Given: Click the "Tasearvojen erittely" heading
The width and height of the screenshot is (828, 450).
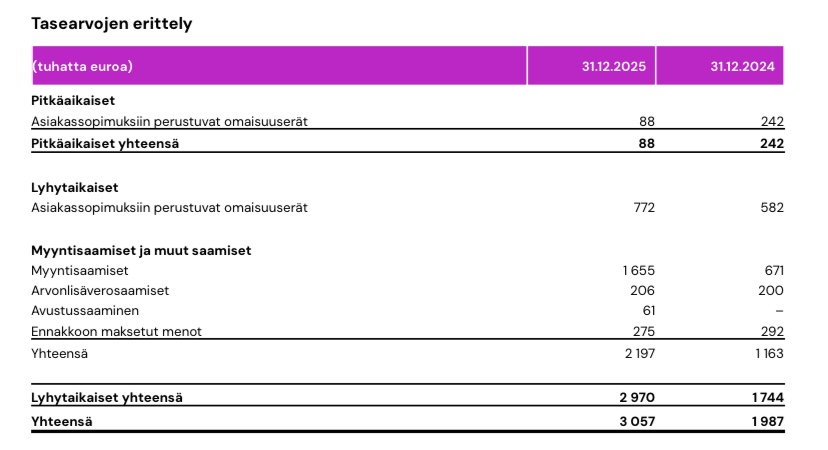Looking at the screenshot, I should [111, 23].
